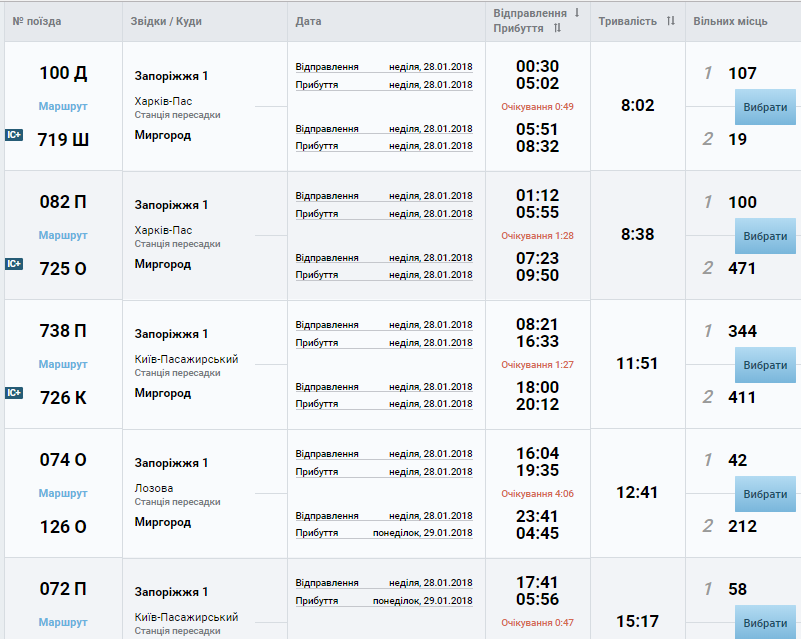Sort by arrival using the Прибуття arrows icon
Image resolution: width=801 pixels, height=639 pixels.
tap(557, 28)
